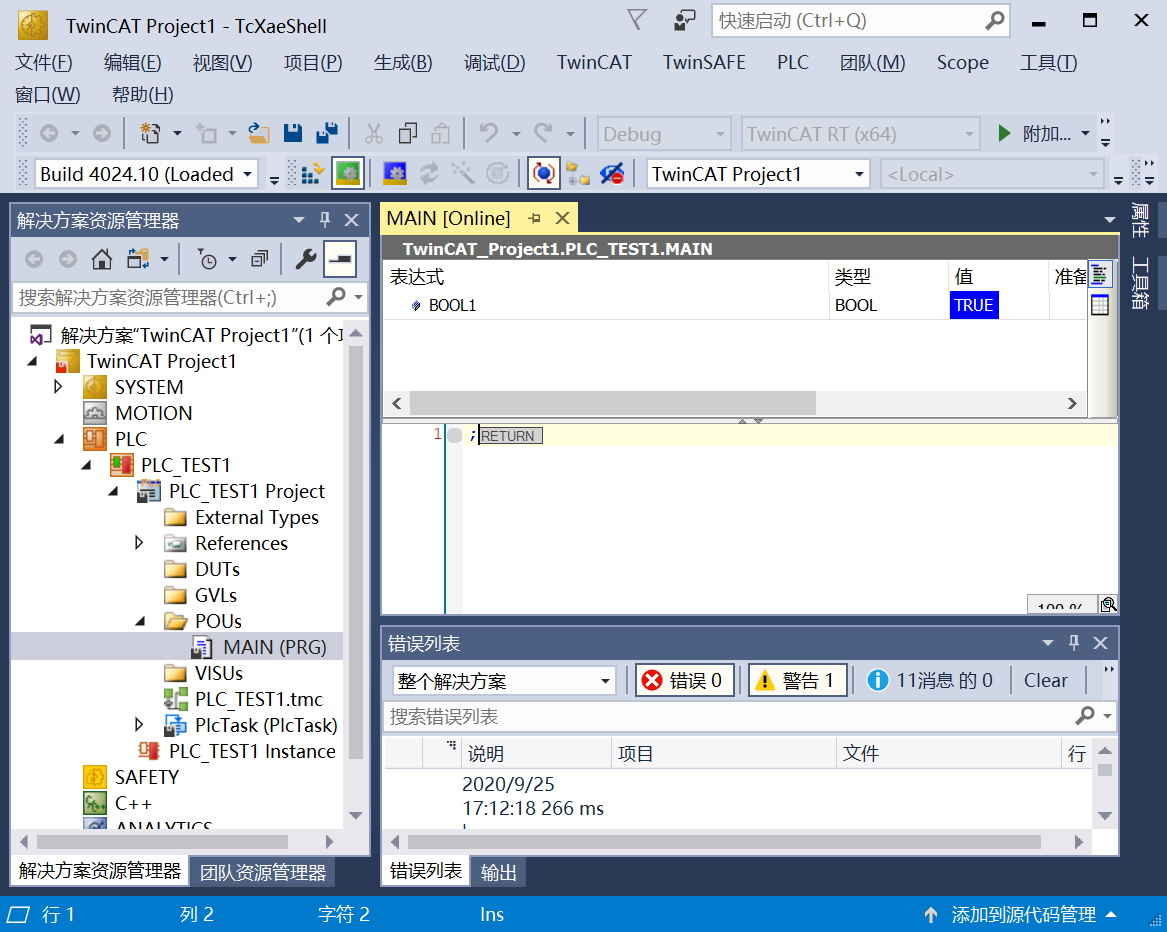Click the Restart TwinCAT Config Mode icon
1167x932 pixels.
[394, 174]
